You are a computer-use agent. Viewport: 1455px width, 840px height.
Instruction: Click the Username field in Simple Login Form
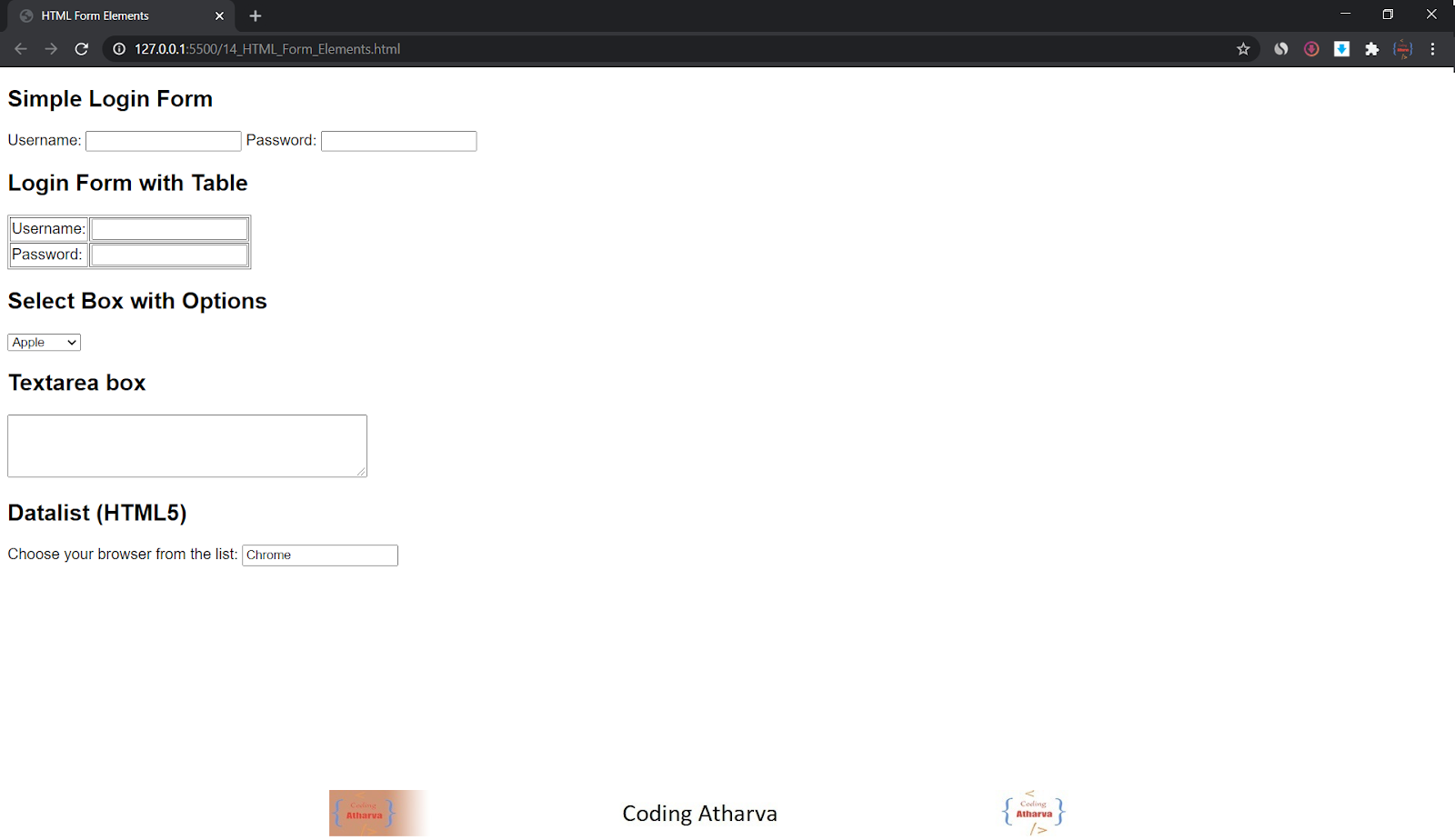pyautogui.click(x=163, y=140)
